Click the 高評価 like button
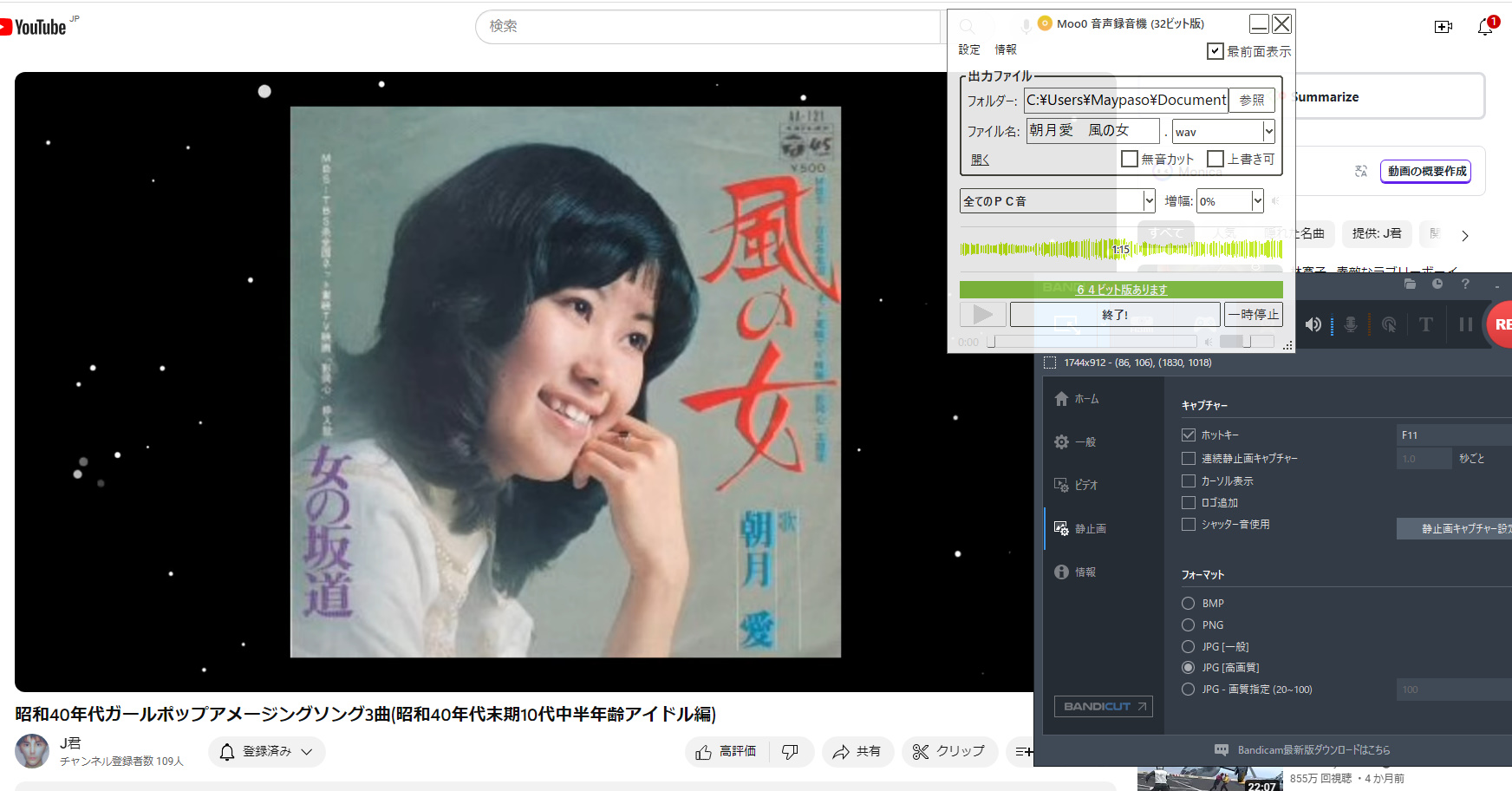The height and width of the screenshot is (791, 1512). coord(726,752)
